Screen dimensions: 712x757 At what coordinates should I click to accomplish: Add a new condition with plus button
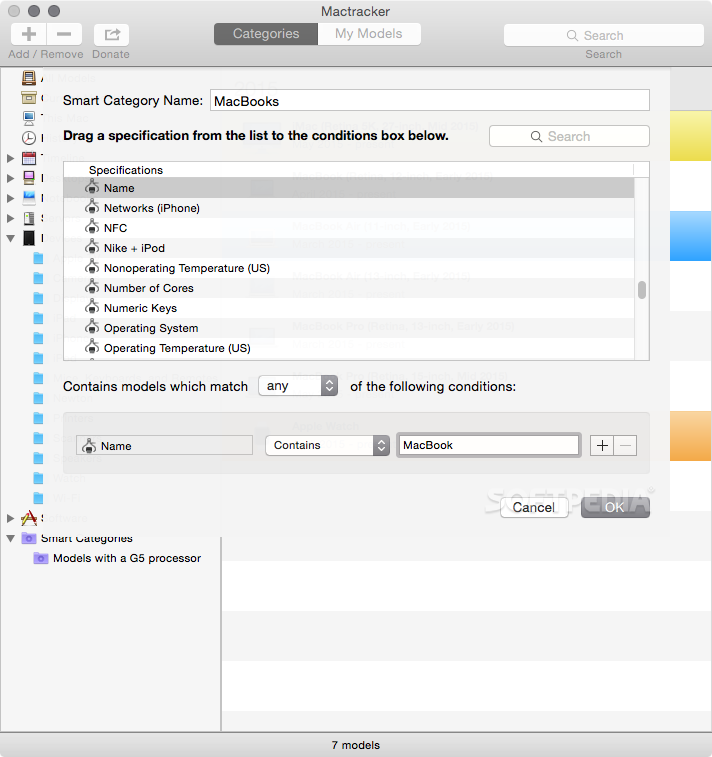[x=602, y=445]
